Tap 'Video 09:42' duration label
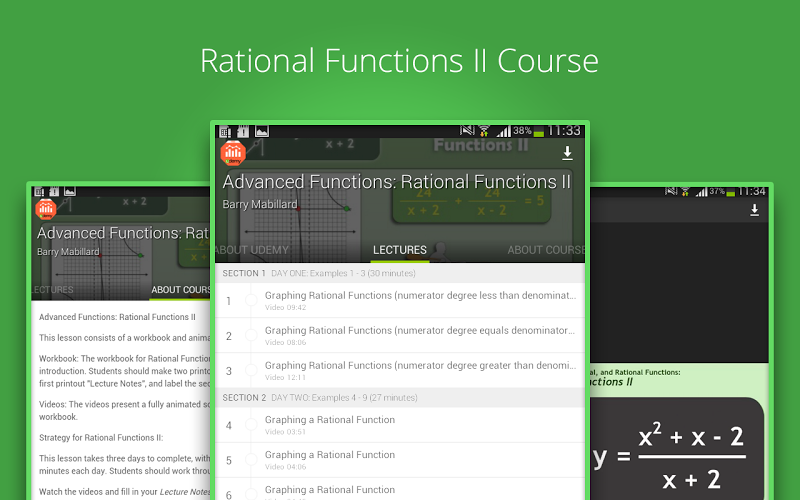 tap(285, 308)
